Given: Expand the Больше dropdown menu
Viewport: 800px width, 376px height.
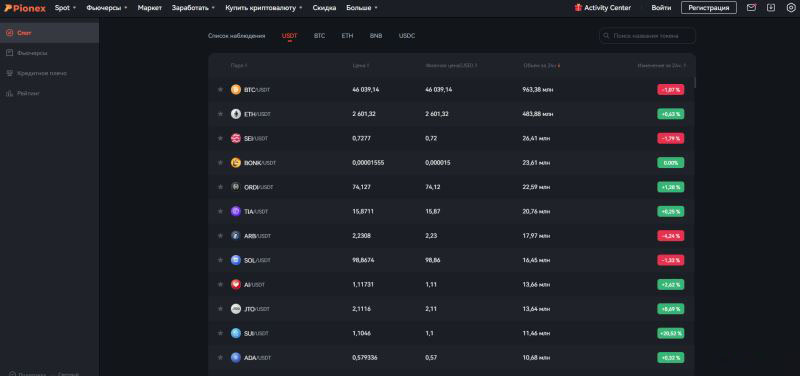Looking at the screenshot, I should [x=362, y=8].
